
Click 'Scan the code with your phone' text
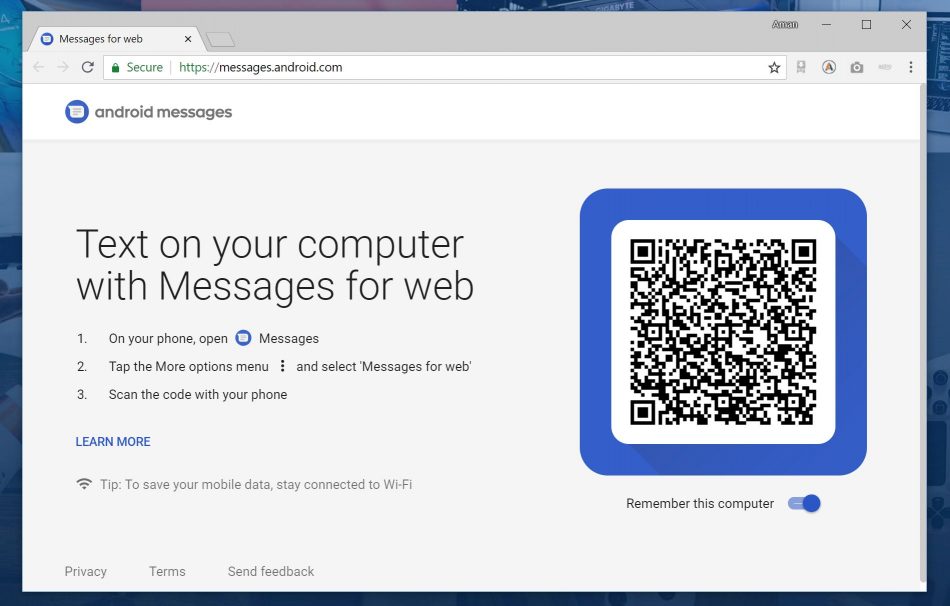(x=198, y=395)
